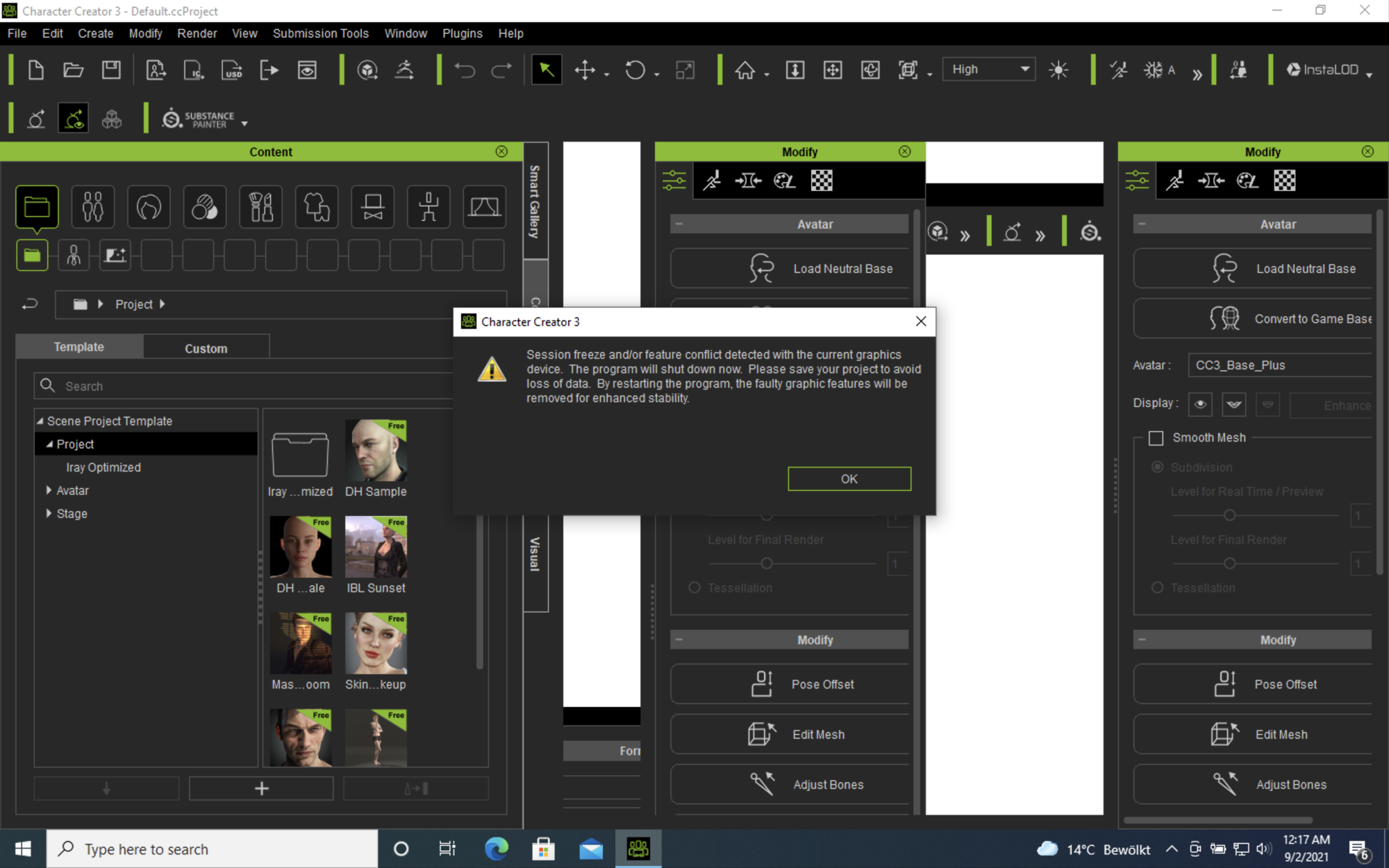Open the Plugins menu
Image resolution: width=1389 pixels, height=868 pixels.
[462, 33]
